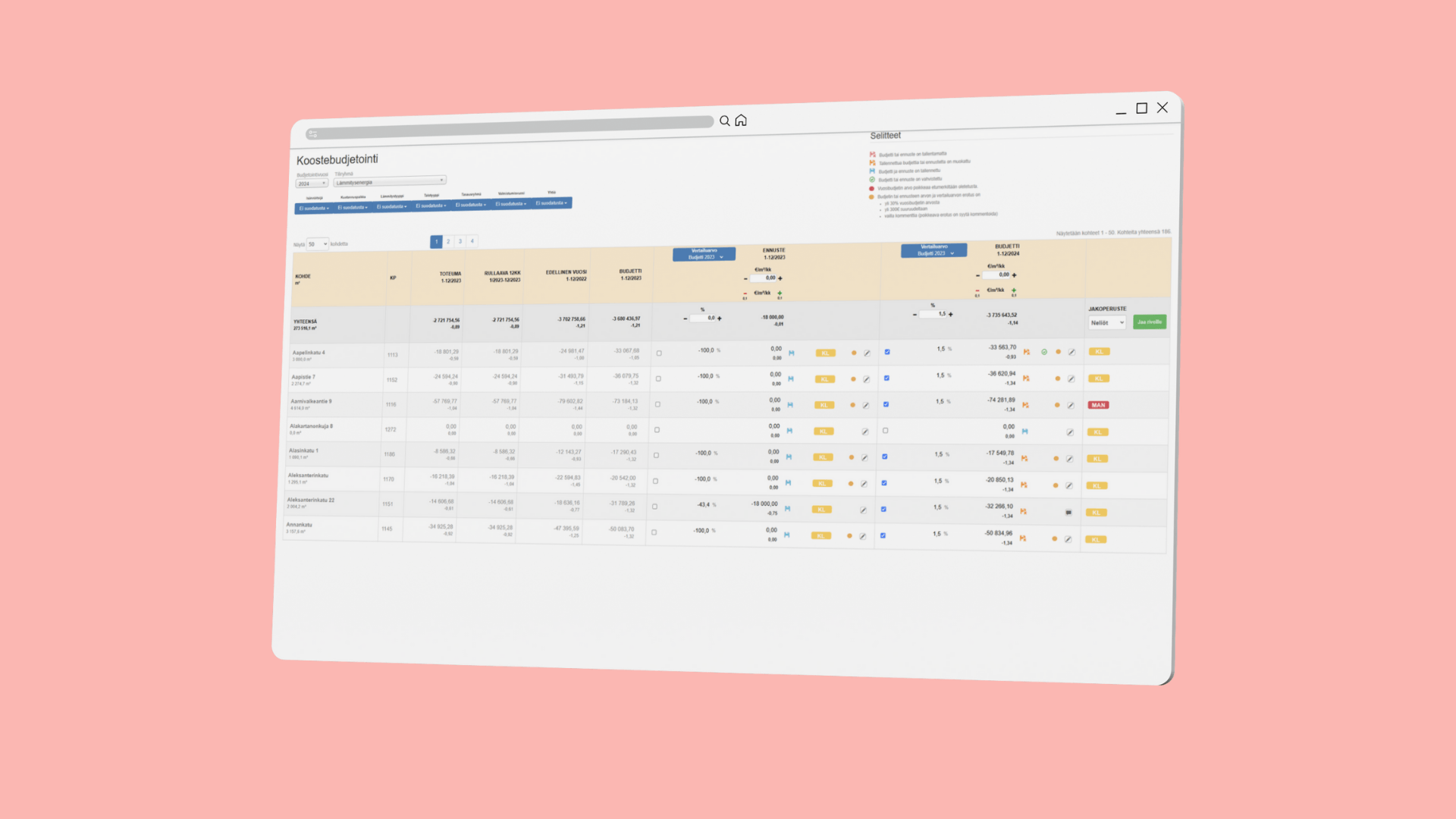Screen dimensions: 1456x819
Task: Click green Jaa riveille button
Action: (x=1150, y=322)
